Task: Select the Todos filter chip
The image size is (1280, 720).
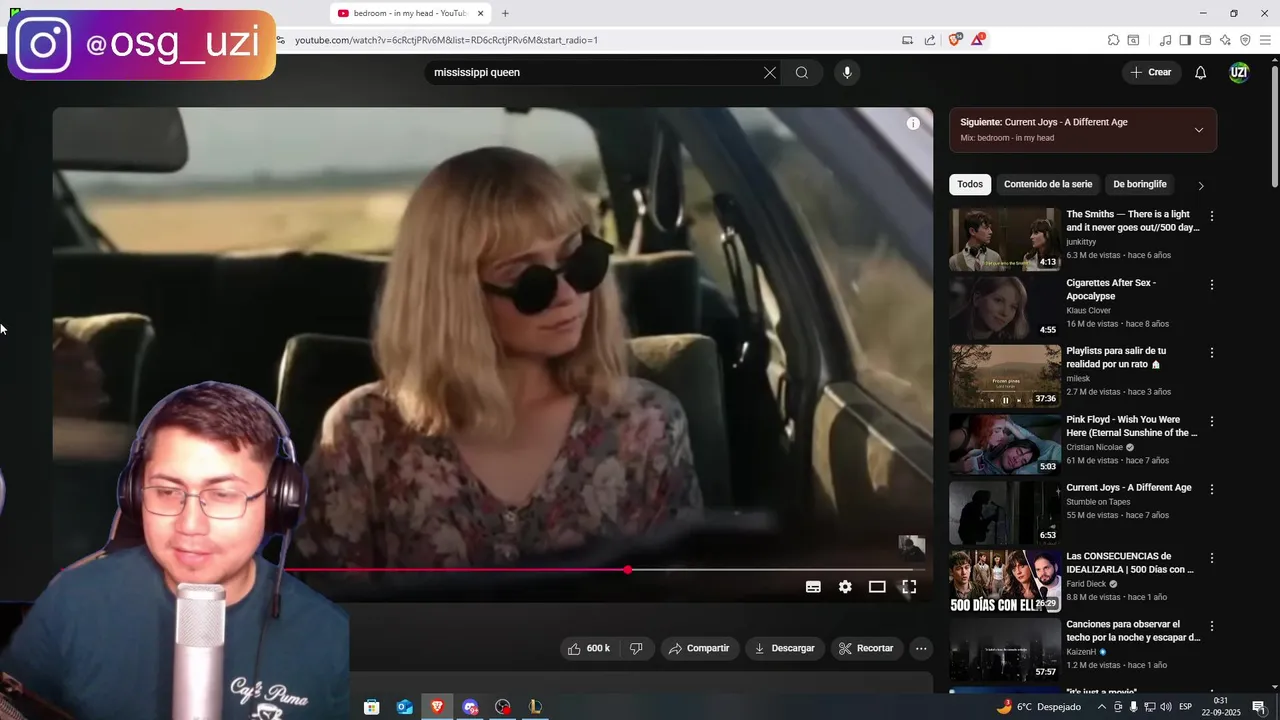Action: click(x=970, y=184)
